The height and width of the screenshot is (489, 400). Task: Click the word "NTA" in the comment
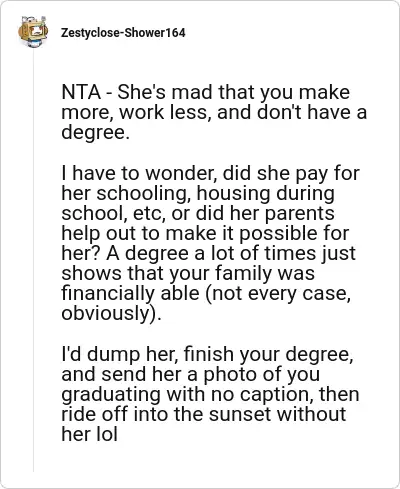click(81, 92)
